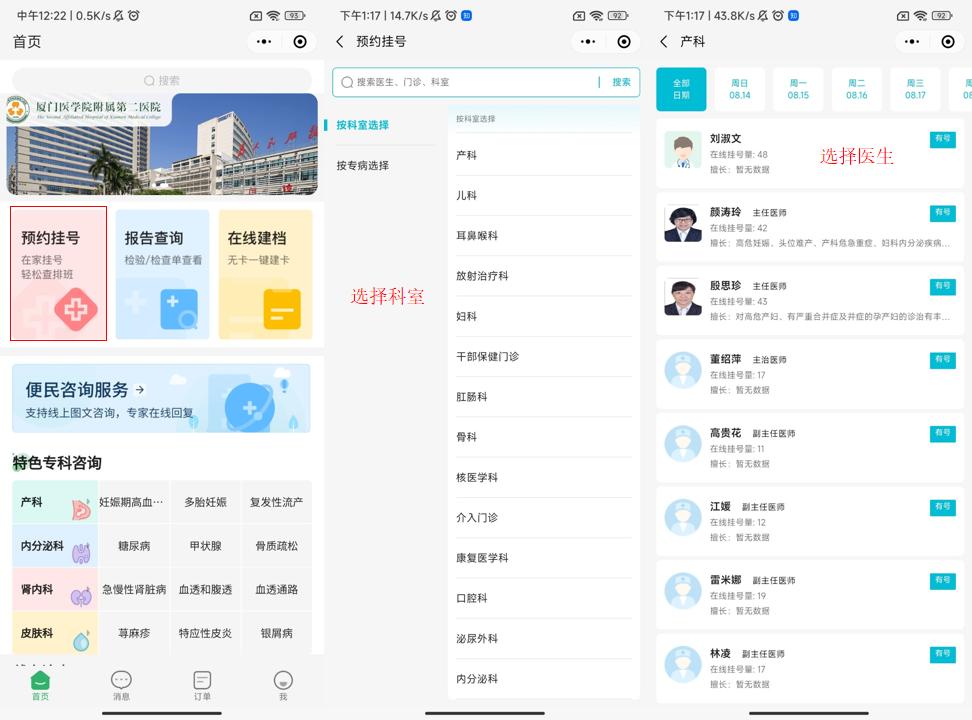Choose 泌尿外科 department
The image size is (972, 720).
pyautogui.click(x=544, y=639)
